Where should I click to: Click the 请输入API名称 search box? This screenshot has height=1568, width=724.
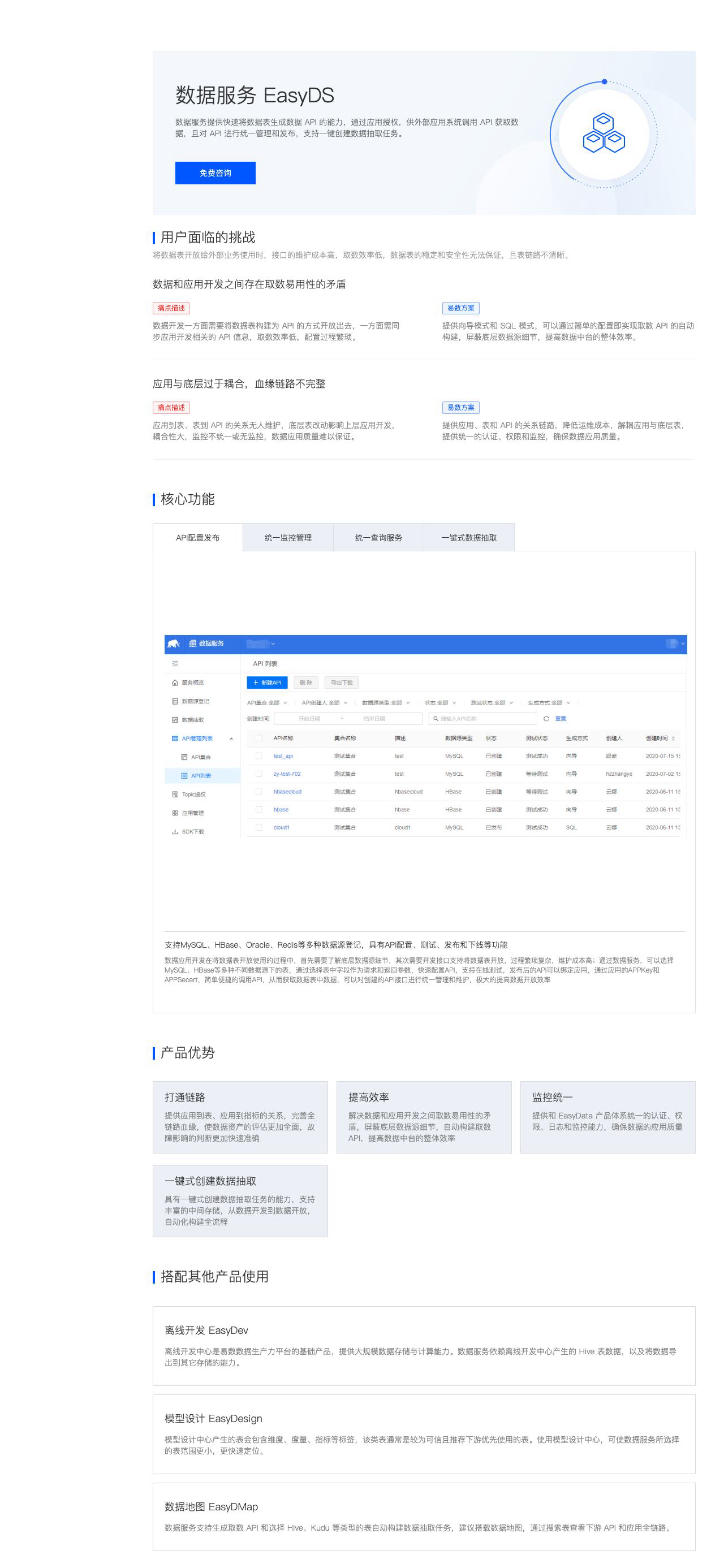[483, 719]
